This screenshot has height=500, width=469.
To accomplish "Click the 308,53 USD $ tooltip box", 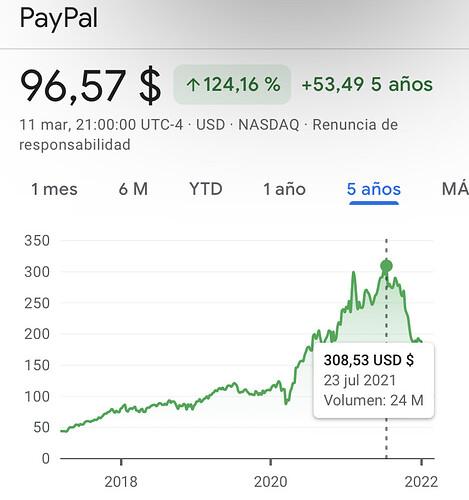I will click(x=374, y=380).
